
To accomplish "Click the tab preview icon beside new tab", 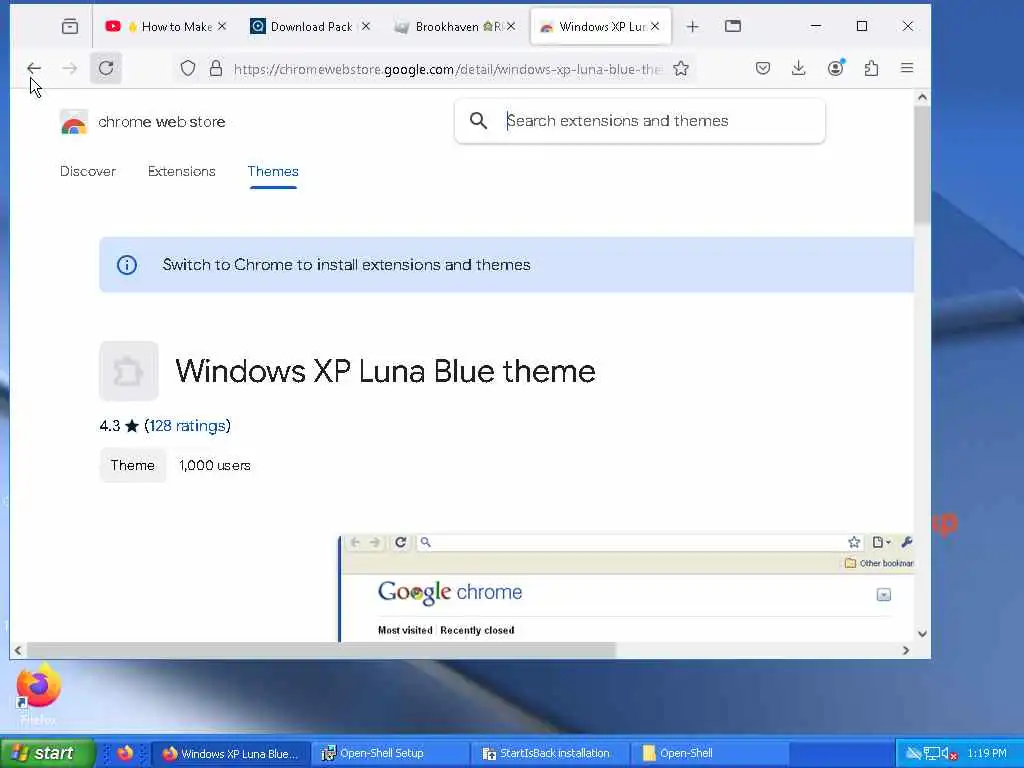I will tap(733, 26).
